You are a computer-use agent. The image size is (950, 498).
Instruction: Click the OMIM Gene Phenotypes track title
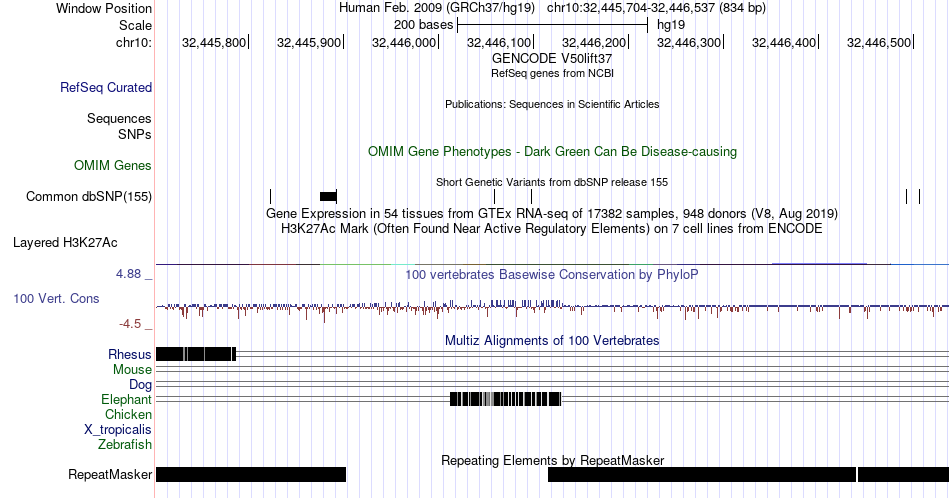pyautogui.click(x=552, y=151)
